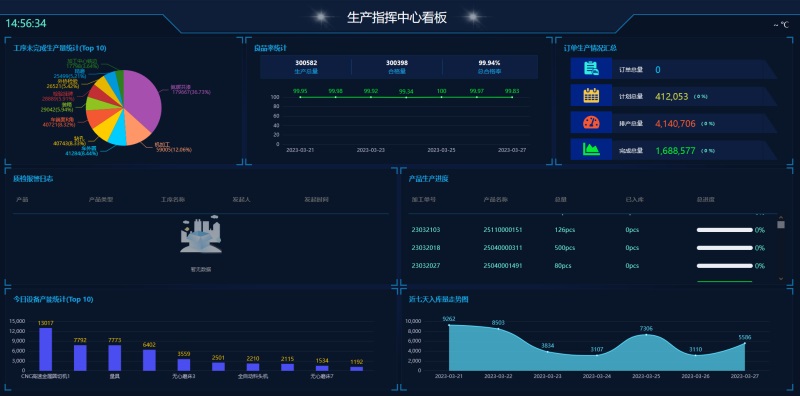Image resolution: width=800 pixels, height=396 pixels.
Task: Click scrollbar down arrow in progress table
Action: pos(781,278)
